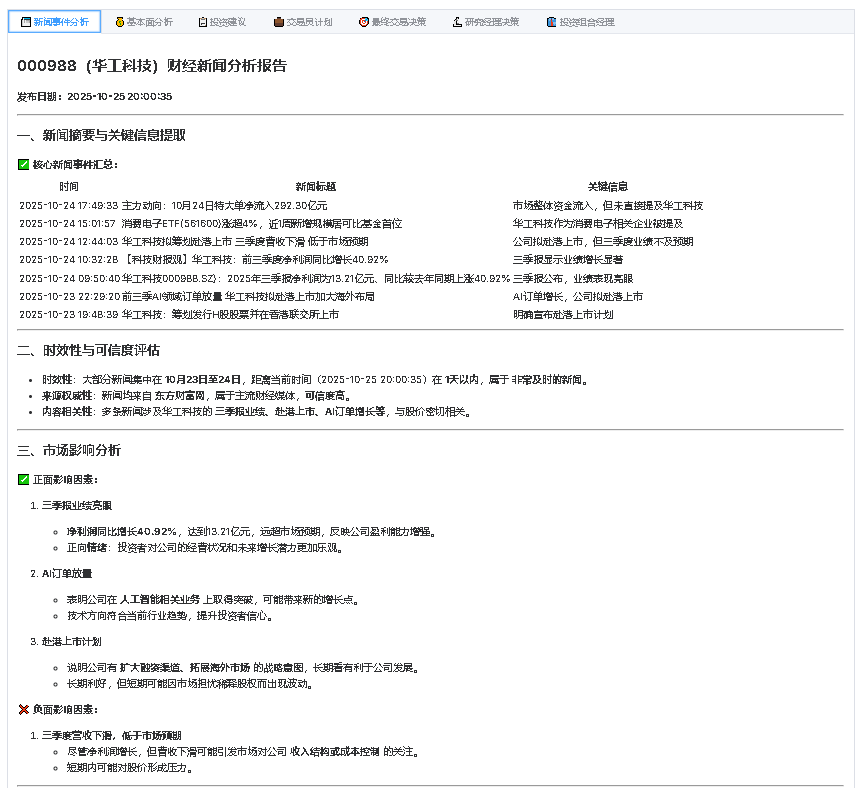Switch to the 基本面分析 tab

click(144, 22)
